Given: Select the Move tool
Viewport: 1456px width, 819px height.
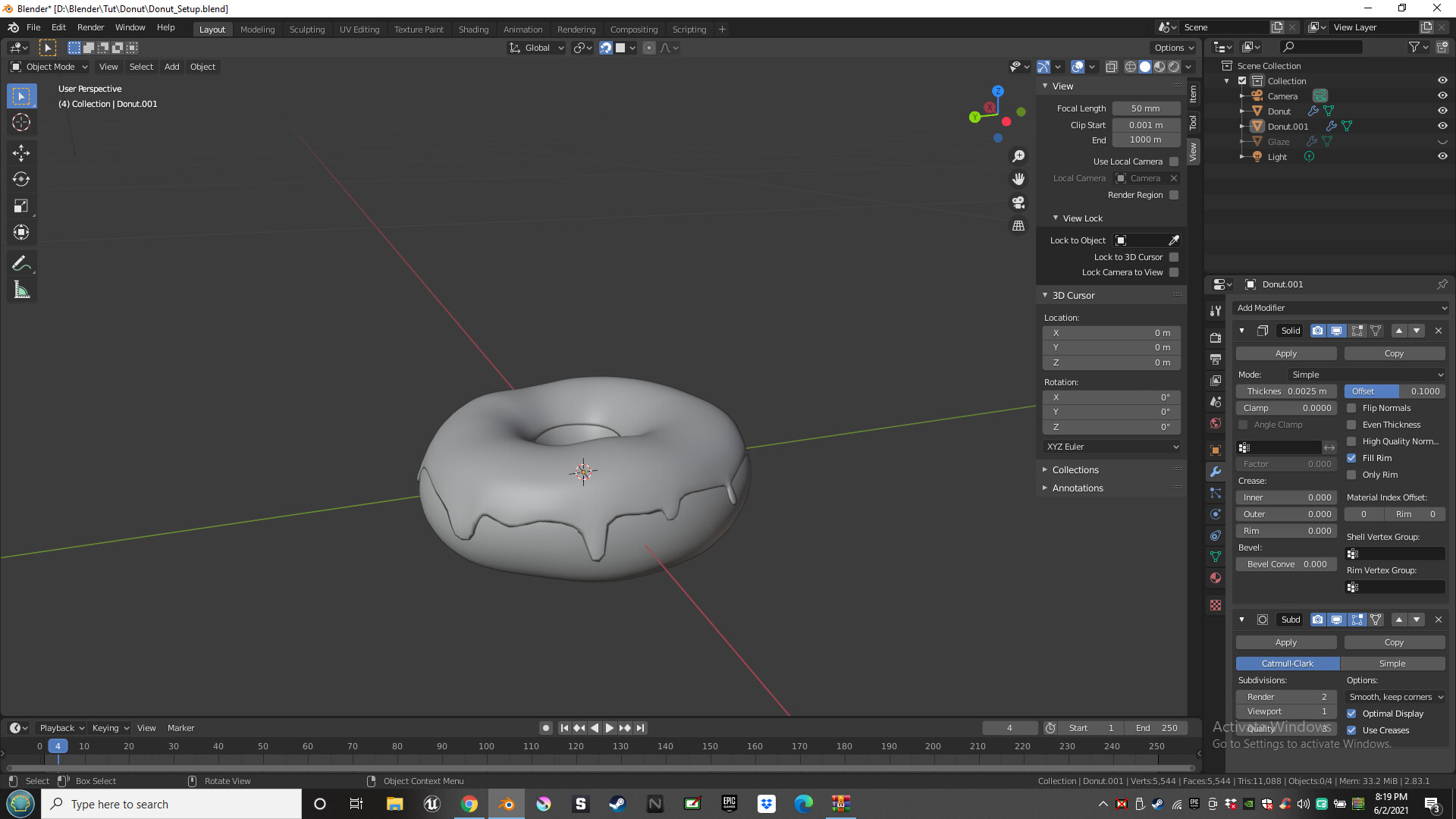Looking at the screenshot, I should click(x=21, y=152).
